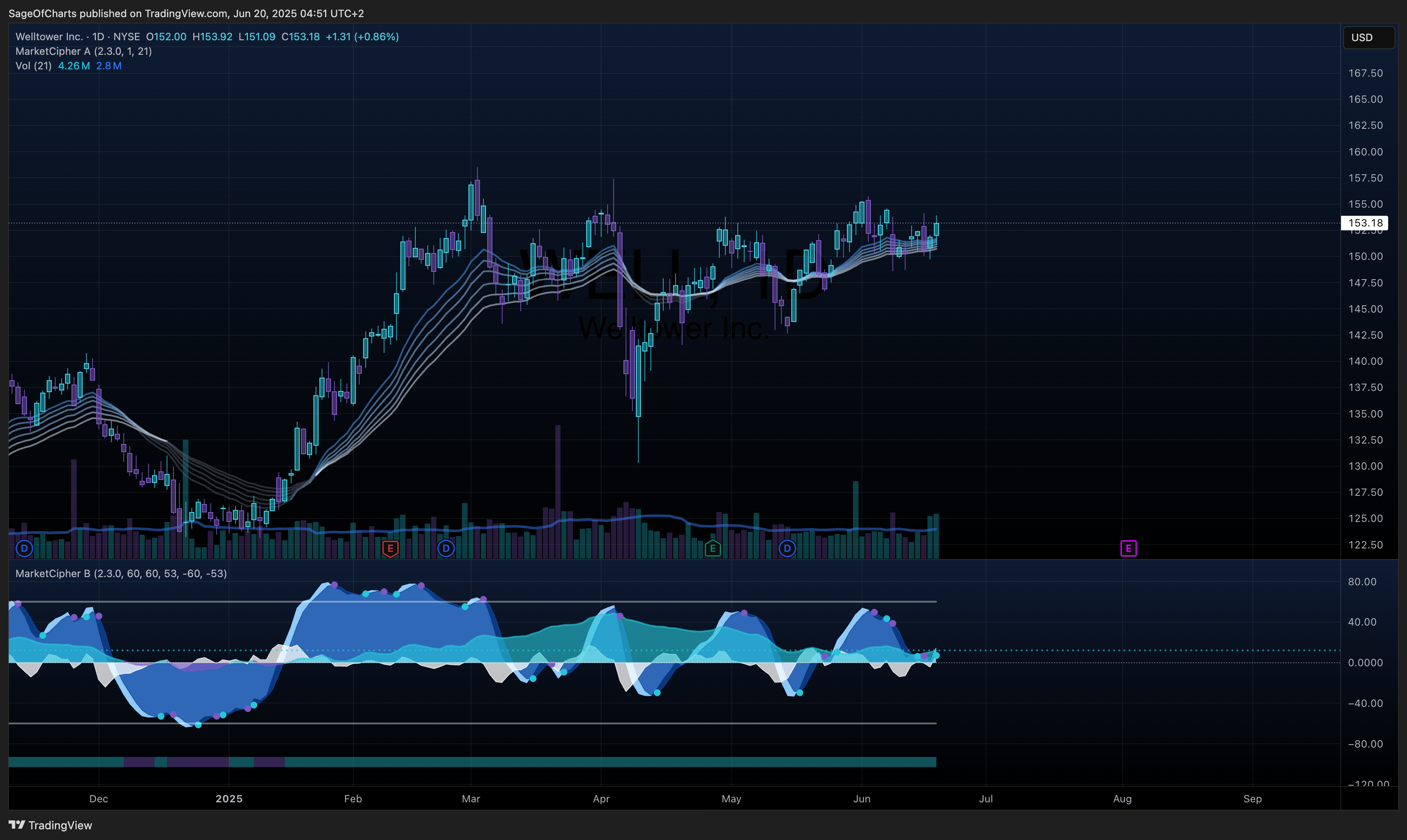Click the volume value 4.26 M

(x=74, y=66)
